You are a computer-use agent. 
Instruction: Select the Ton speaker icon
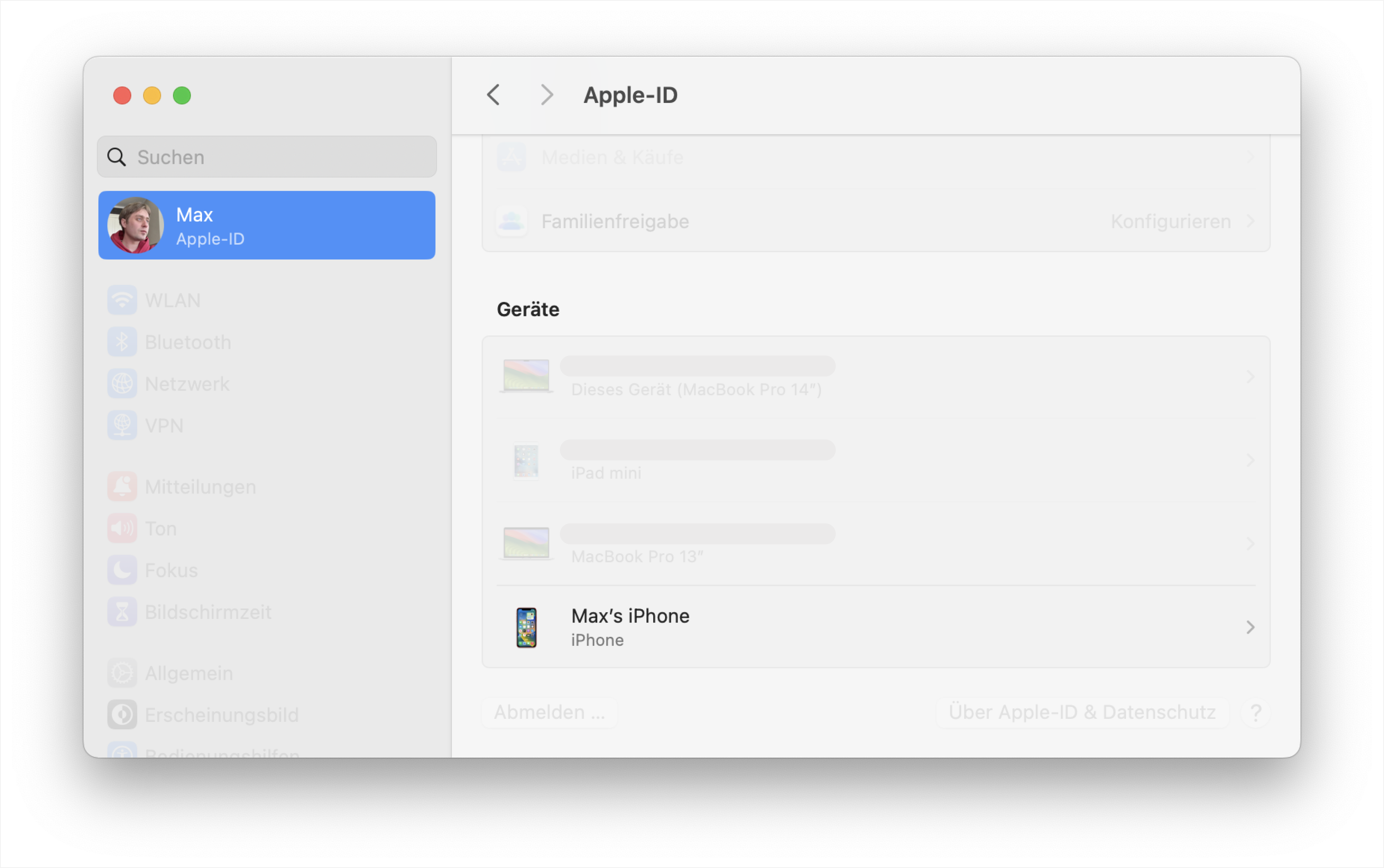coord(122,528)
